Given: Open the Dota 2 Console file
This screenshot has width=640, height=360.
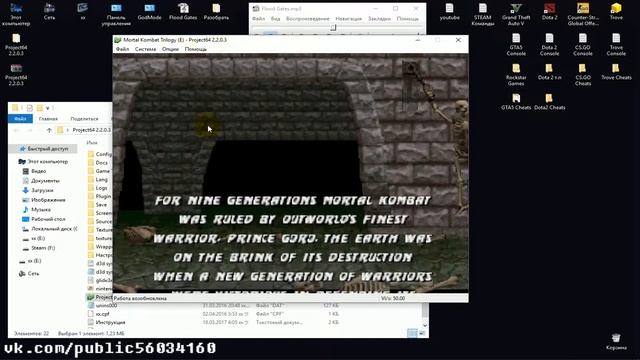Looking at the screenshot, I should (549, 44).
